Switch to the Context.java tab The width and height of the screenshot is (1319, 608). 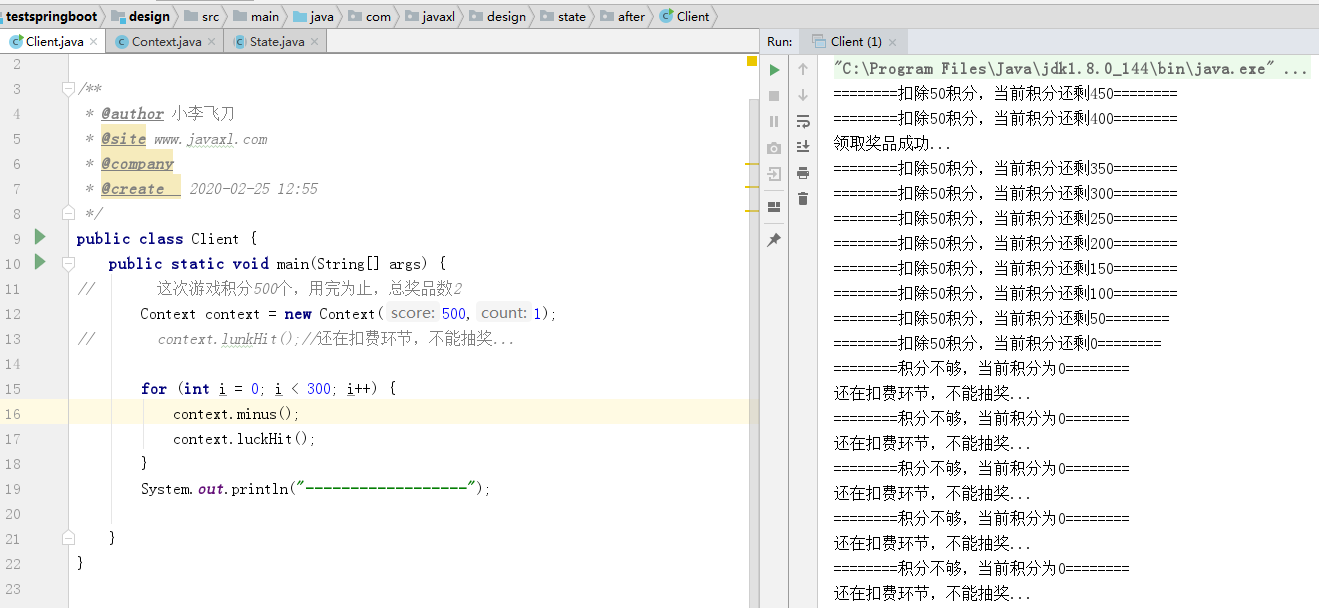pyautogui.click(x=165, y=42)
